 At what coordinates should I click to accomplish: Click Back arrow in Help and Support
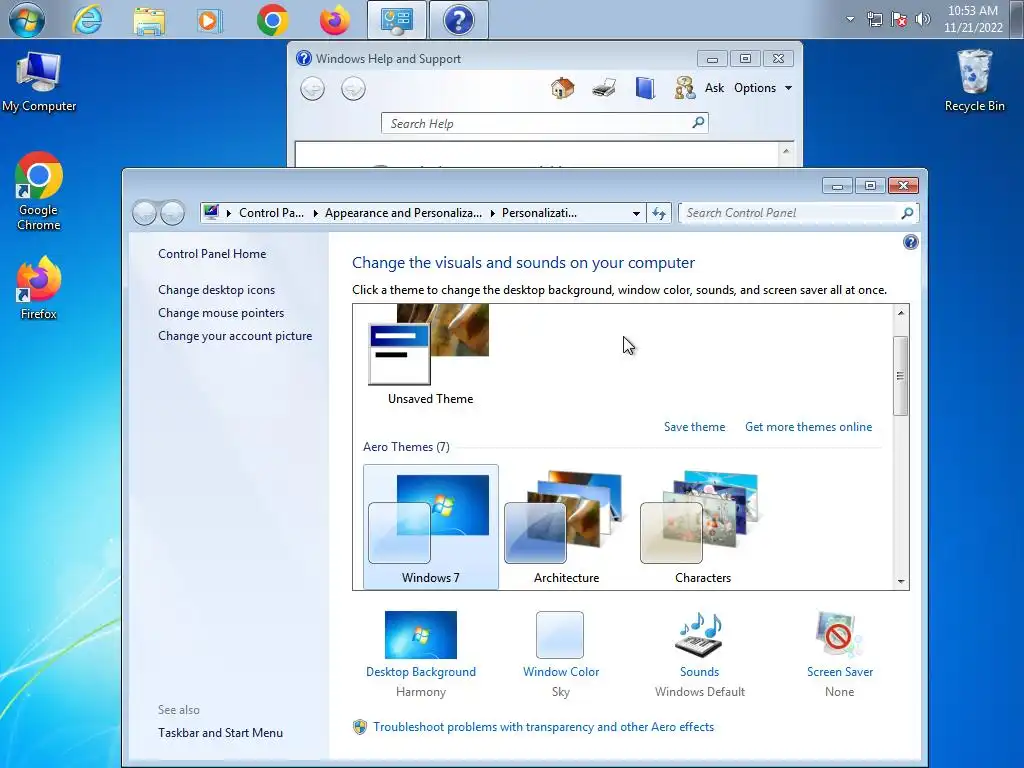click(x=312, y=88)
